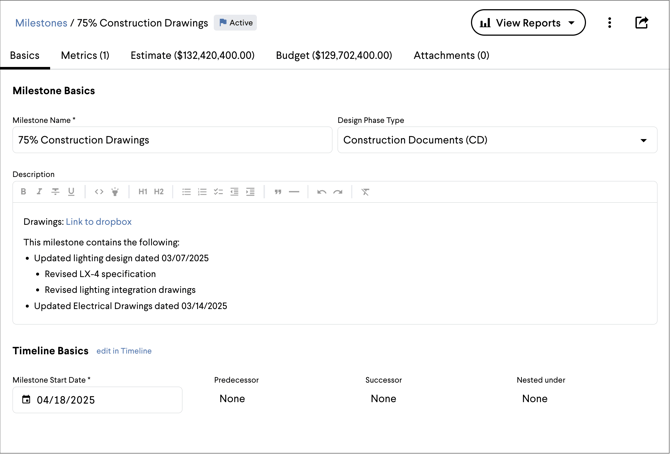Viewport: 670px width, 454px height.
Task: Switch to the Metrics (1) tab
Action: click(x=85, y=56)
